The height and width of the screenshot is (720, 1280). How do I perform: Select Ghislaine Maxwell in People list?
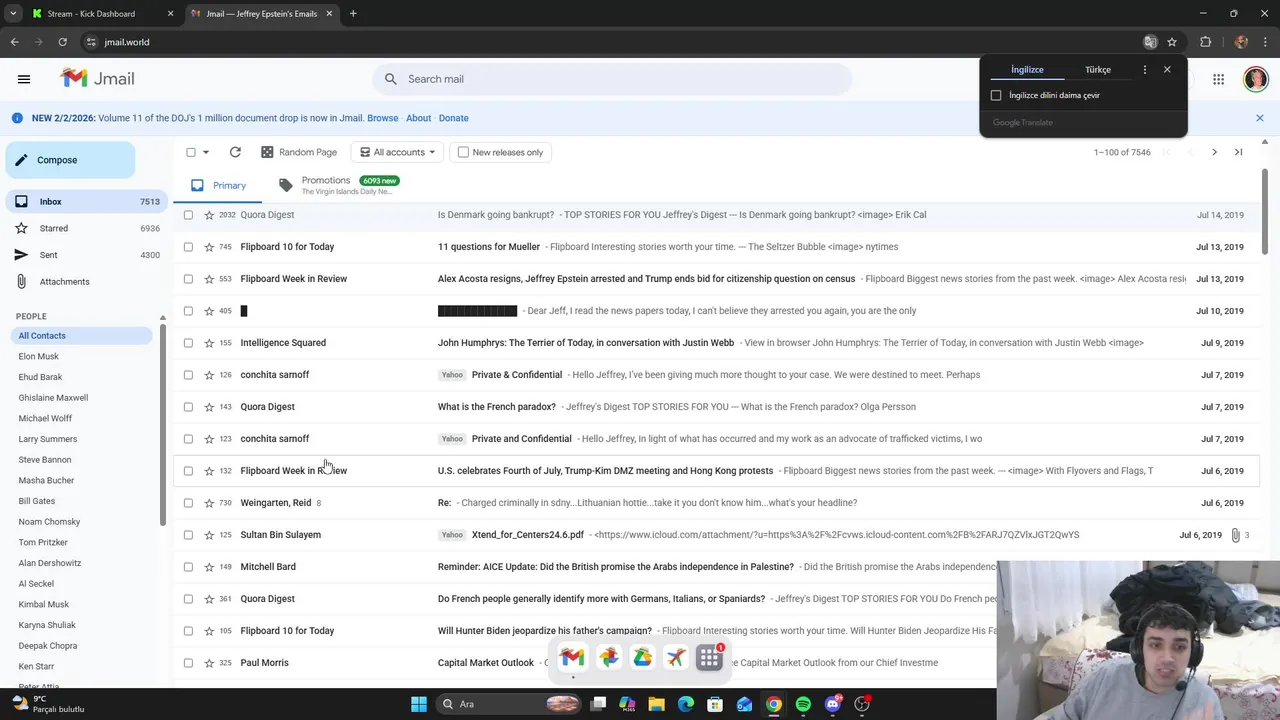tap(53, 398)
